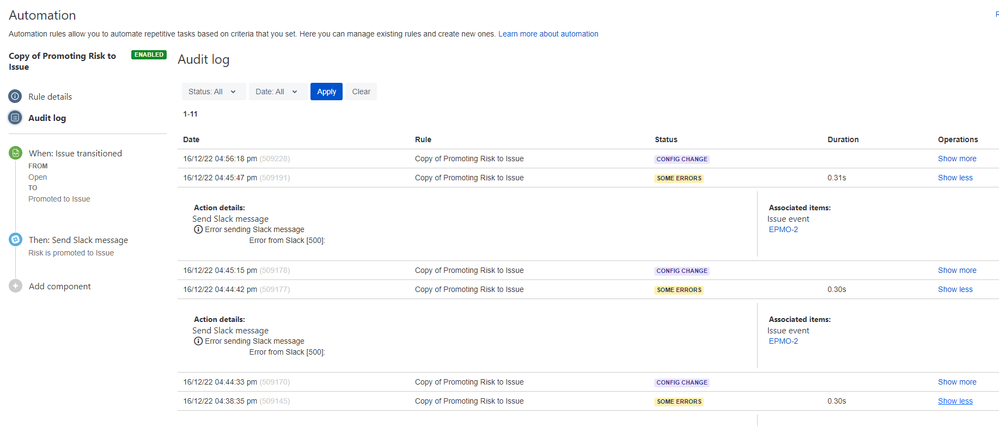The width and height of the screenshot is (999, 426).
Task: Collapse Show less for 04:45:47 pm entry
Action: (x=955, y=178)
